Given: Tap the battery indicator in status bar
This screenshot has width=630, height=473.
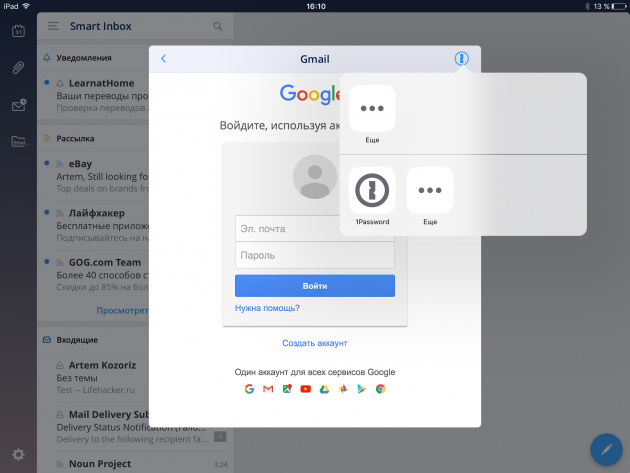Looking at the screenshot, I should tap(619, 6).
